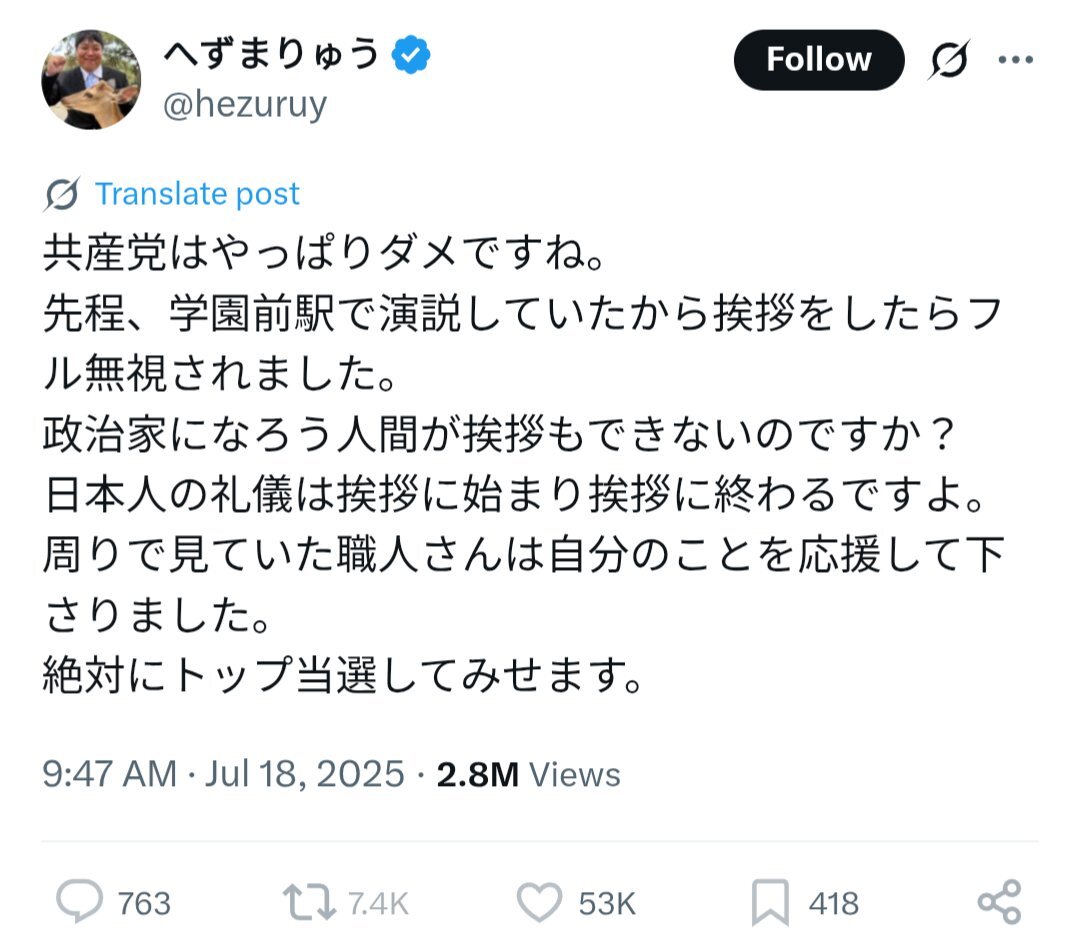Follow the @hezuruy account
The width and height of the screenshot is (1080, 949).
pyautogui.click(x=819, y=60)
